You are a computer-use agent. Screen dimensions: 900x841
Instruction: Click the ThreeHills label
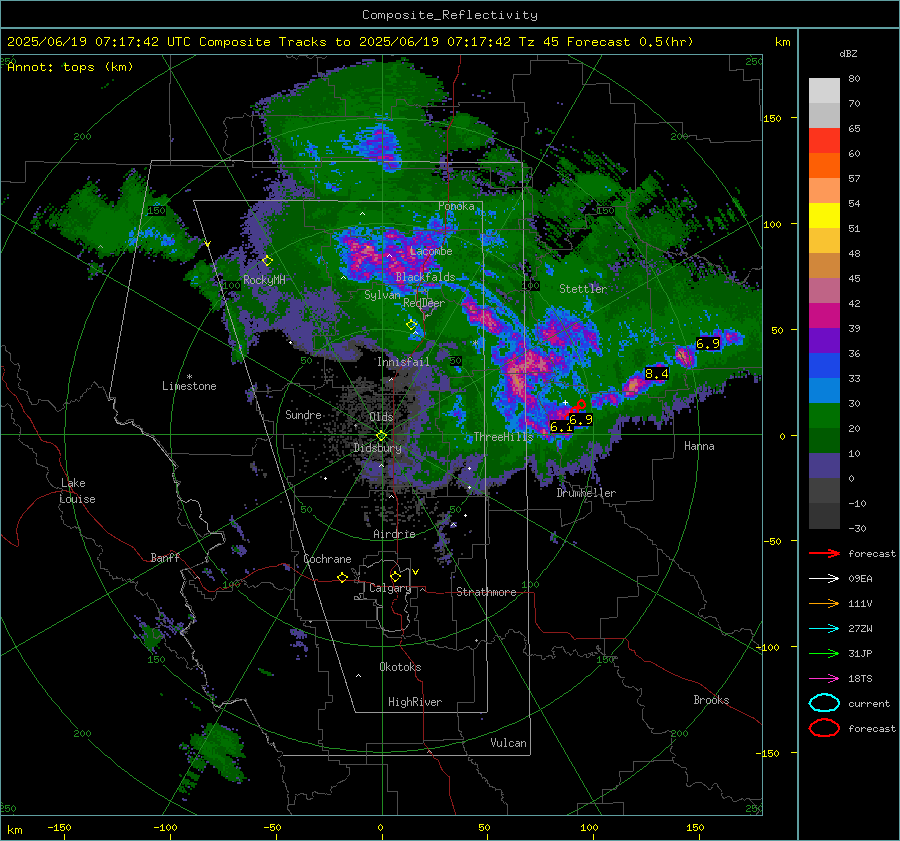coord(503,437)
